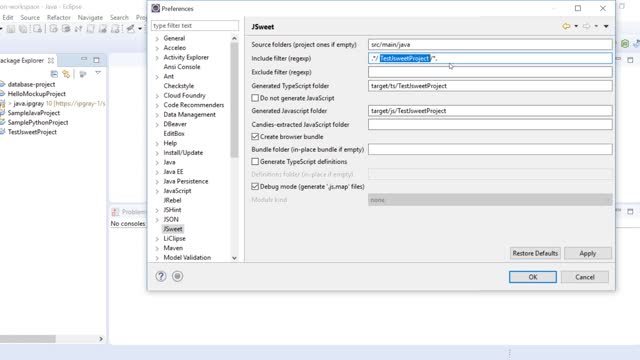Open the Edit menu
The width and height of the screenshot is (640, 360).
click(8, 18)
